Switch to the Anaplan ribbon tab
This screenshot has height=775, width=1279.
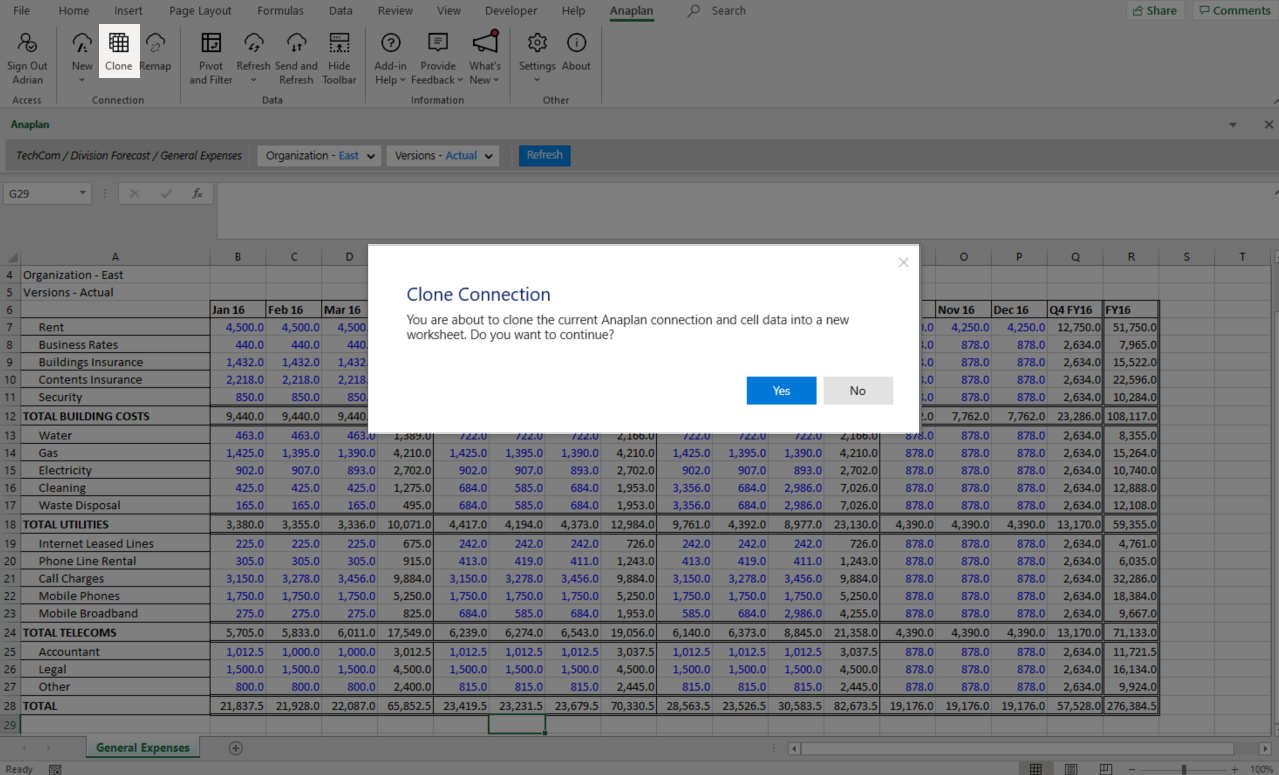coord(630,11)
